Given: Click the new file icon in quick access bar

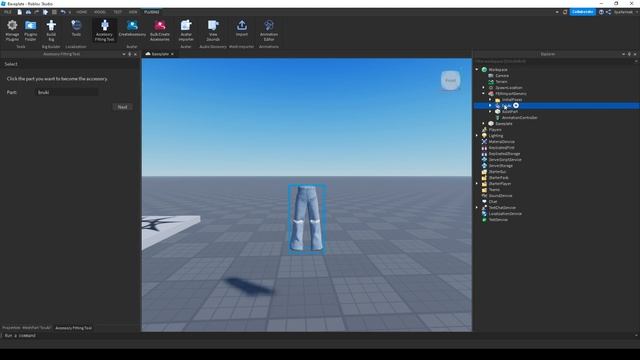Looking at the screenshot, I should coord(20,12).
